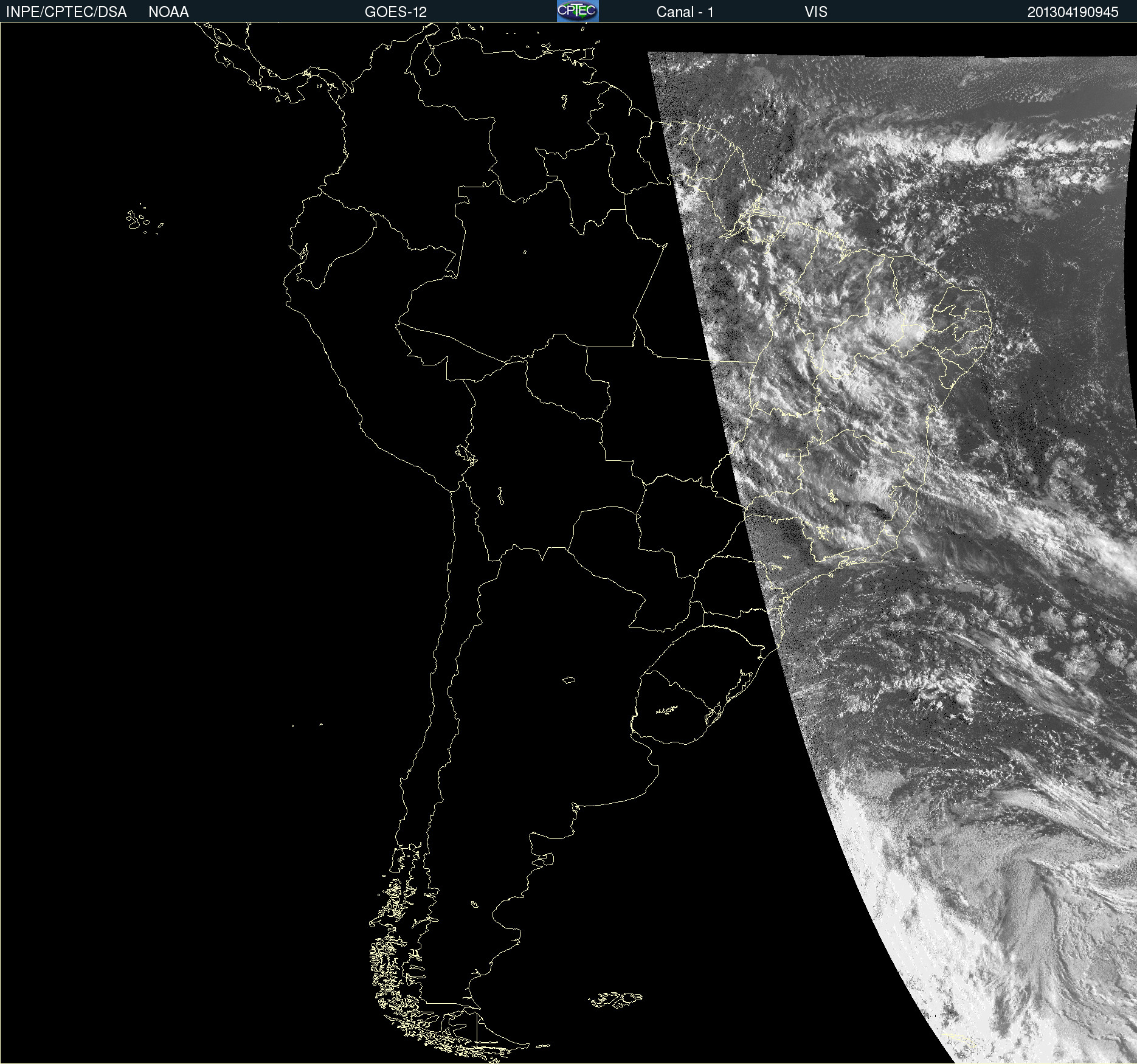Click the NOAA label in the header
This screenshot has width=1137, height=1064.
click(168, 12)
